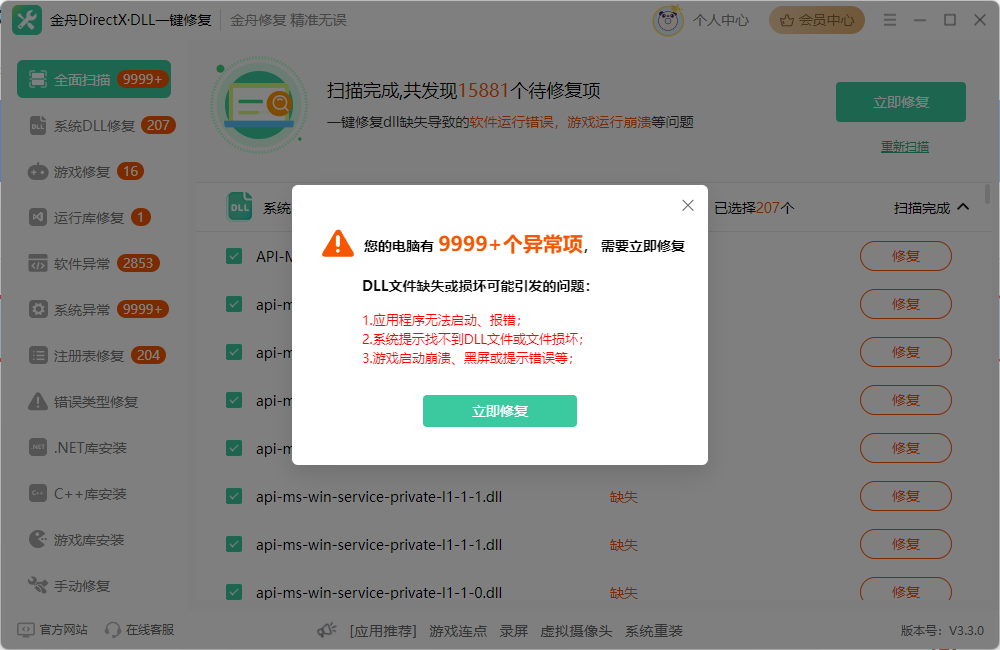1000x650 pixels.
Task: Uncheck the fifth row api-m checkbox
Action: click(234, 448)
